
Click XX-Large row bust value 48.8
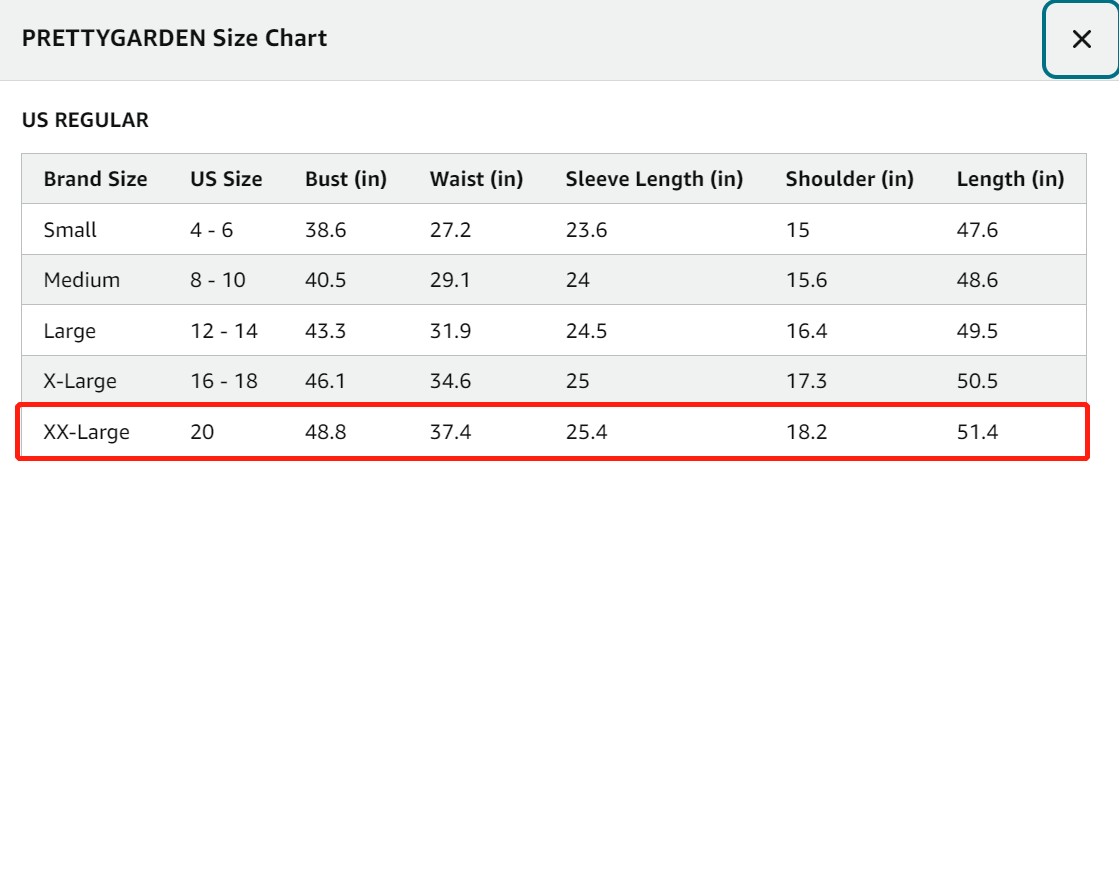325,433
